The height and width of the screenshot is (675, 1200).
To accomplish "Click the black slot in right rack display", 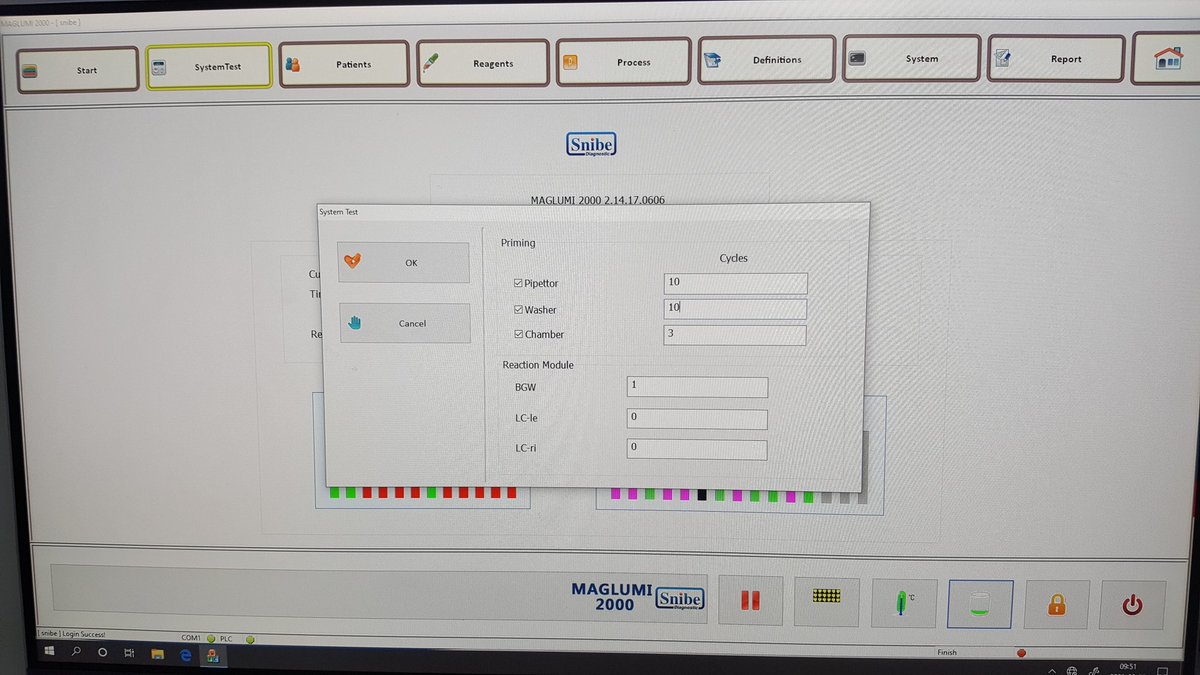I will point(702,496).
